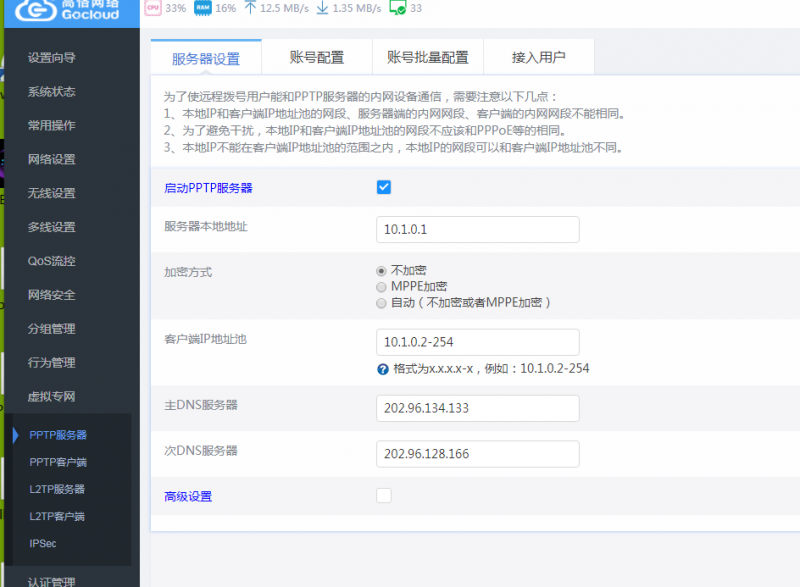Expand 网络安全 sidebar menu
Viewport: 800px width, 587px height.
tap(52, 295)
